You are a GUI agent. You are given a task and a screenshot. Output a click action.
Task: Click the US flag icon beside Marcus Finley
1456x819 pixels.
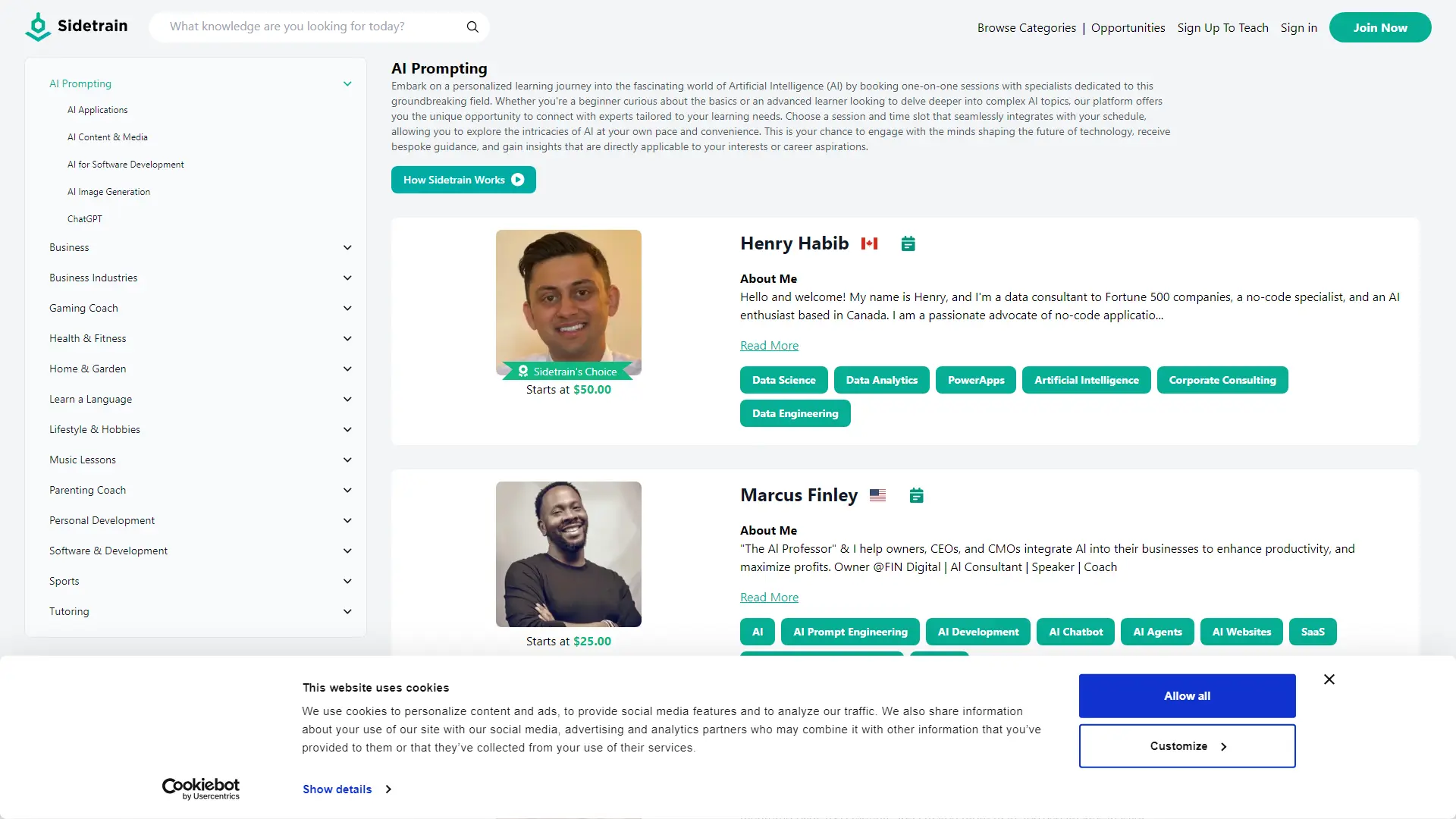(x=877, y=495)
